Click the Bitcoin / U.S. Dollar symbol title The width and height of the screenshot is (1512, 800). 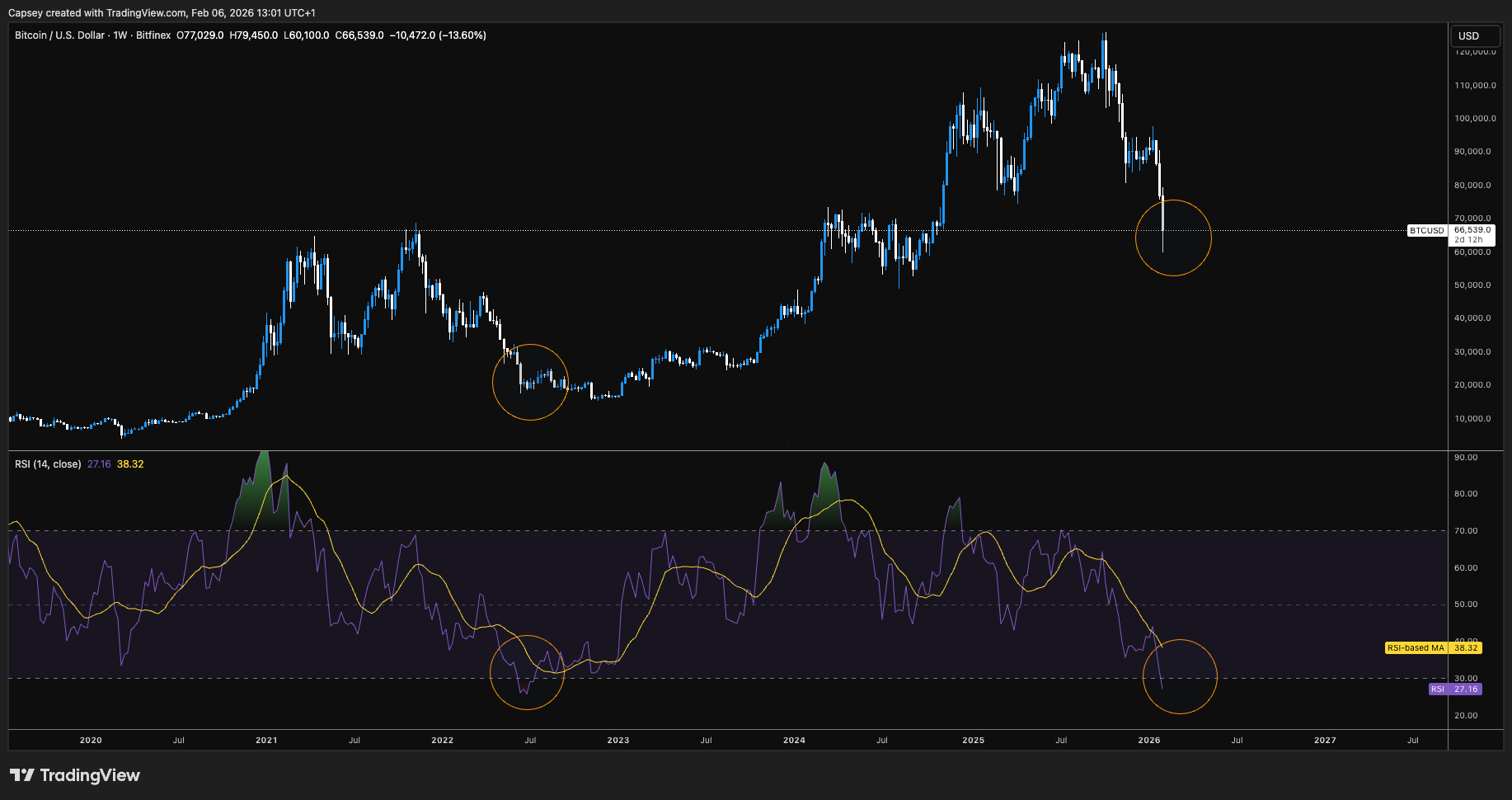point(59,35)
